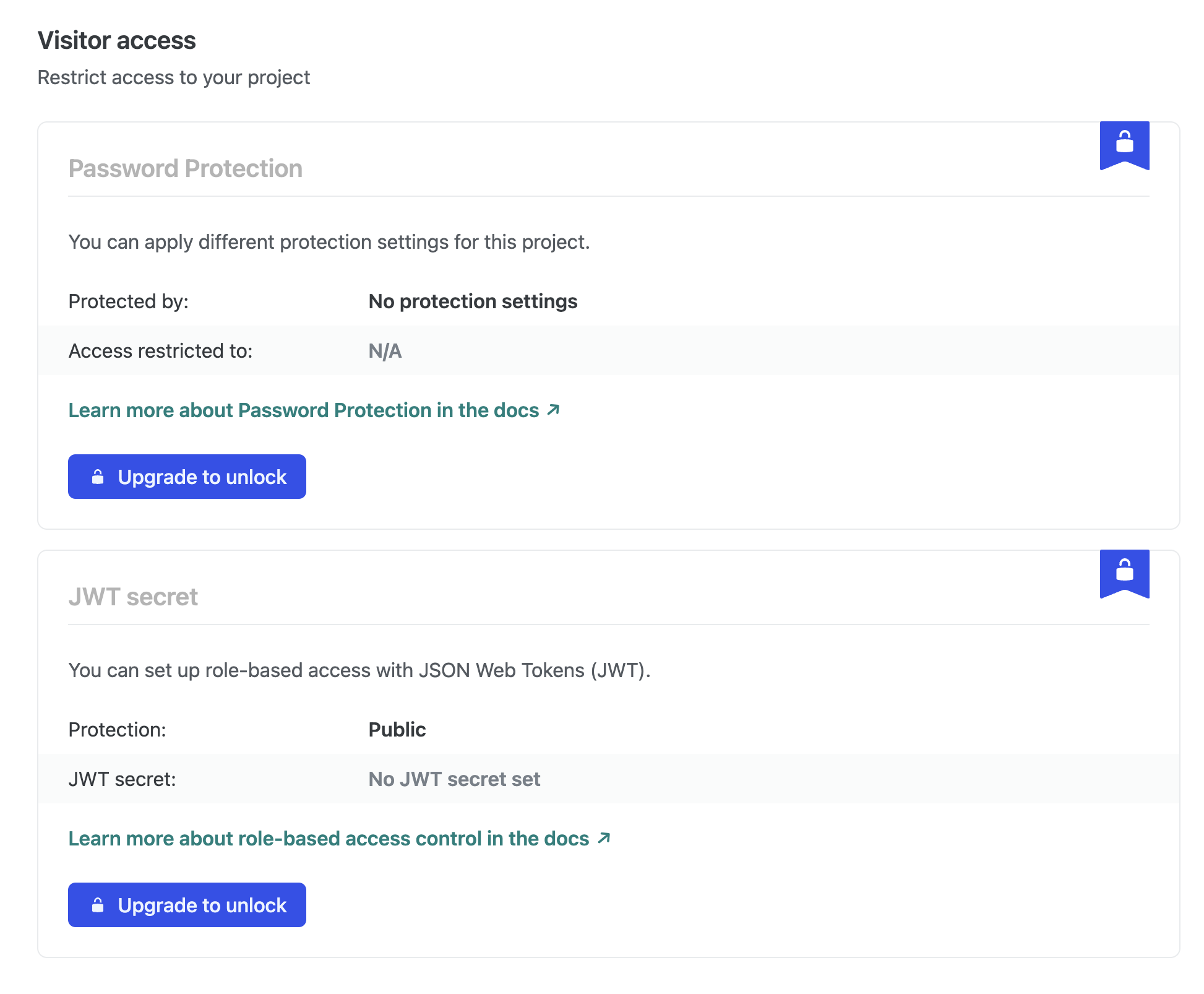Screen dimensions: 1204x994
Task: Click the Visitor access page title
Action: (x=116, y=40)
